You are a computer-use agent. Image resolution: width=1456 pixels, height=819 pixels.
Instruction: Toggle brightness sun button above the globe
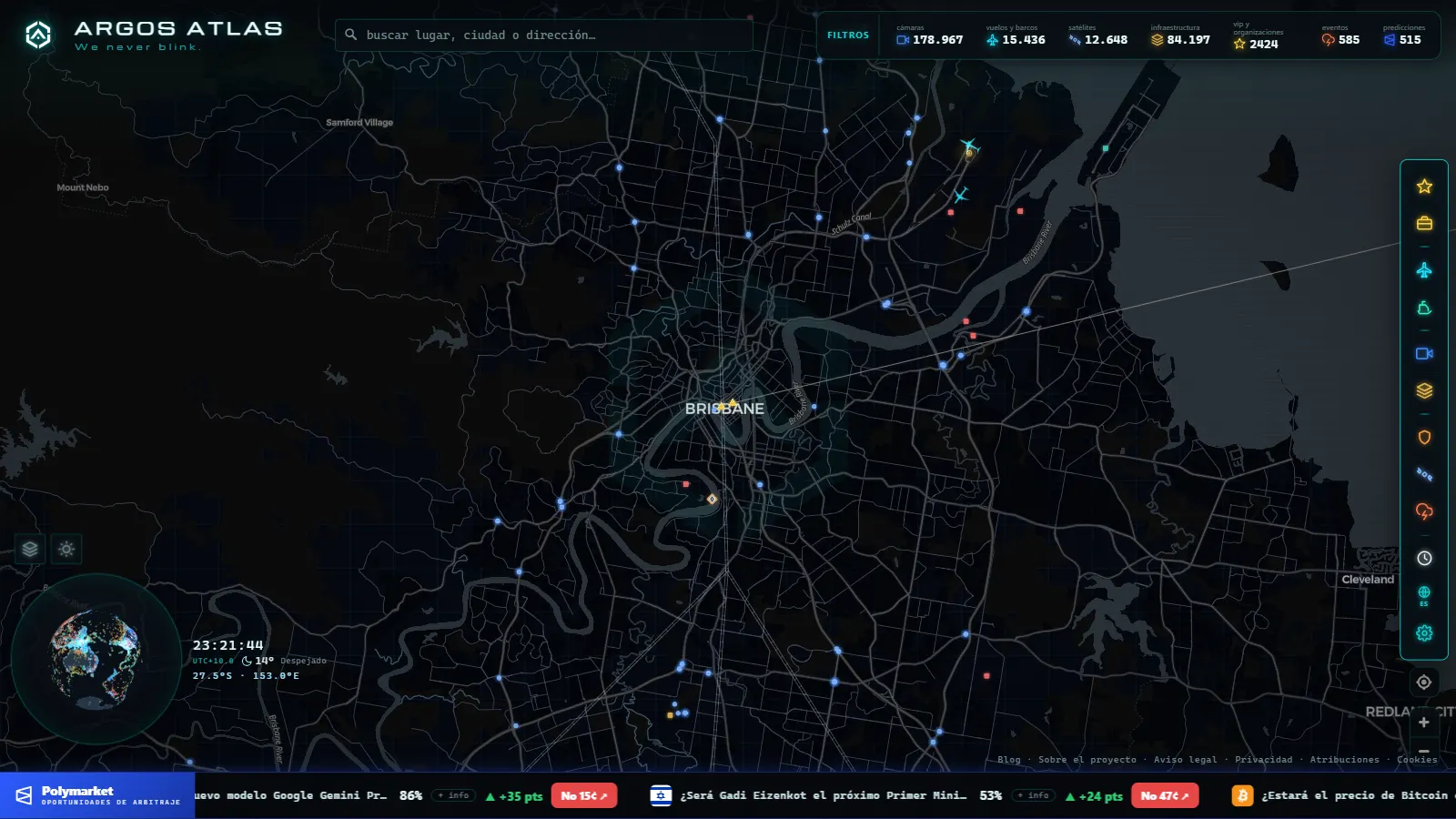click(66, 549)
